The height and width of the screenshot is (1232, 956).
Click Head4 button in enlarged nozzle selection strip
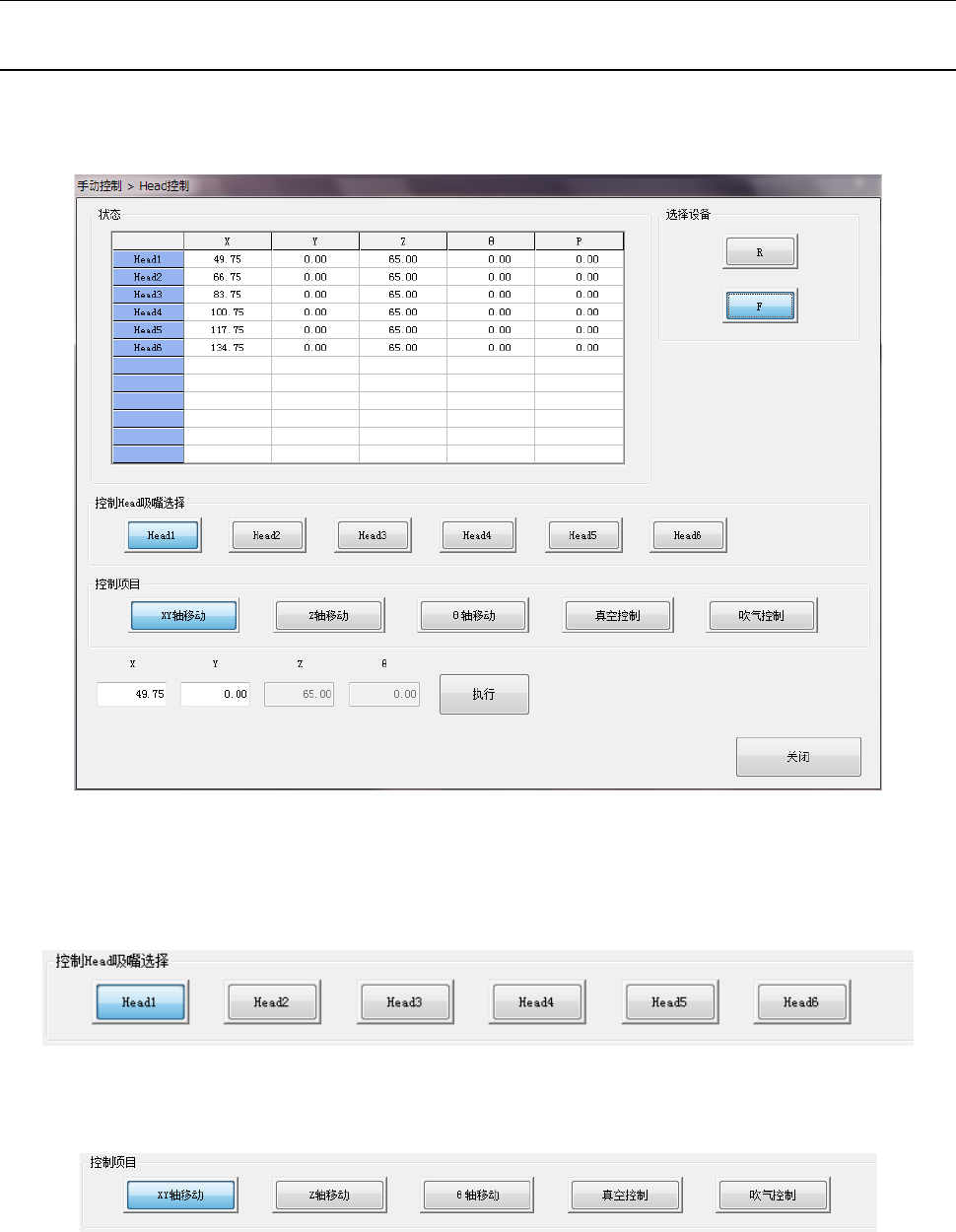537,1002
